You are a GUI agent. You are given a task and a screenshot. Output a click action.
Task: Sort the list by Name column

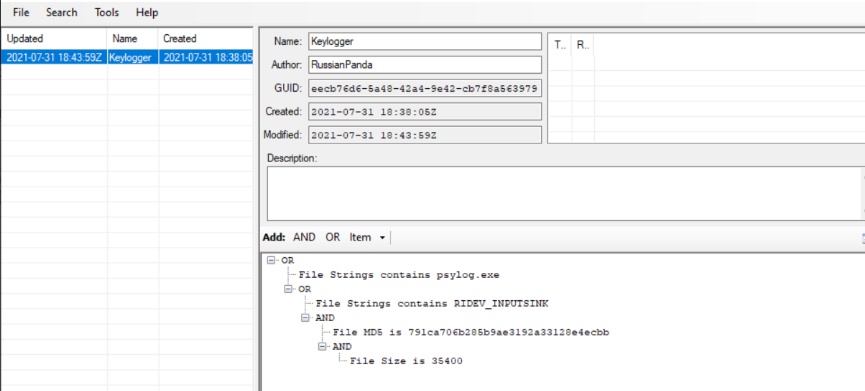133,39
